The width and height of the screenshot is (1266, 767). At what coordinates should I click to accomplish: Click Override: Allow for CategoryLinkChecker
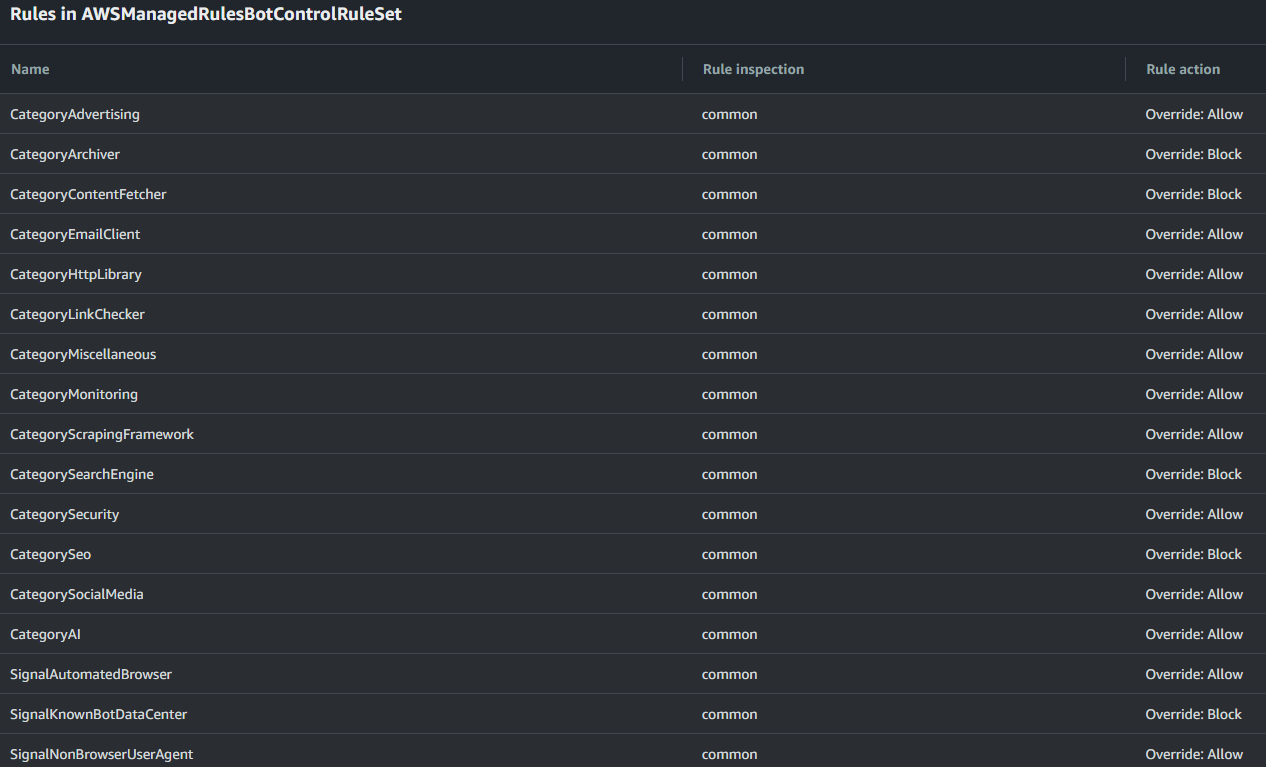[x=1194, y=314]
